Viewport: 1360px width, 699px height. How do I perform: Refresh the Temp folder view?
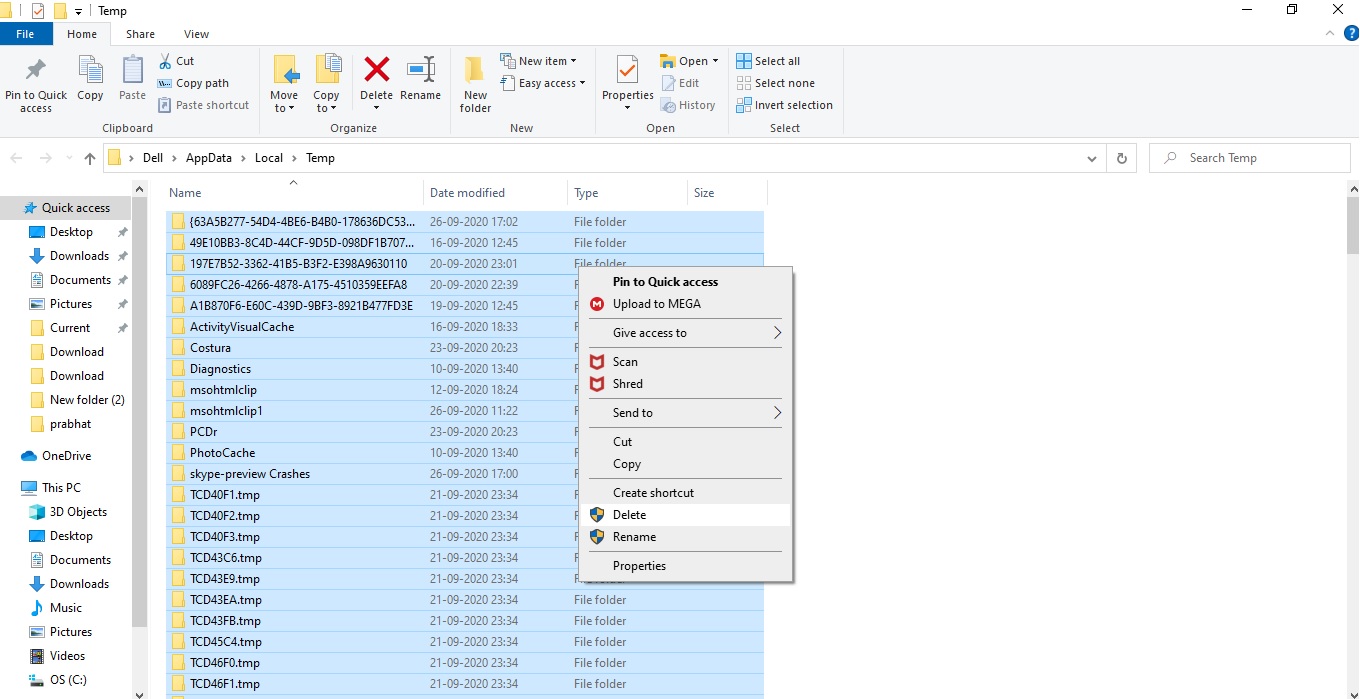pyautogui.click(x=1121, y=158)
